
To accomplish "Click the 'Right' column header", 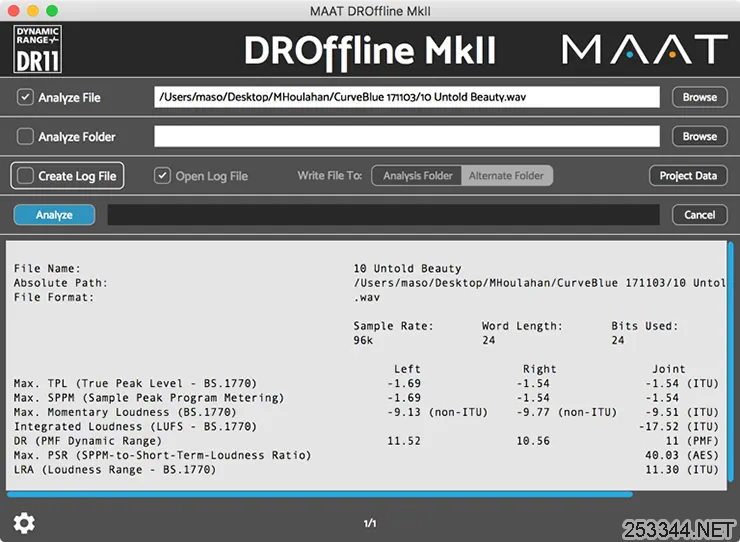I will pyautogui.click(x=539, y=369).
